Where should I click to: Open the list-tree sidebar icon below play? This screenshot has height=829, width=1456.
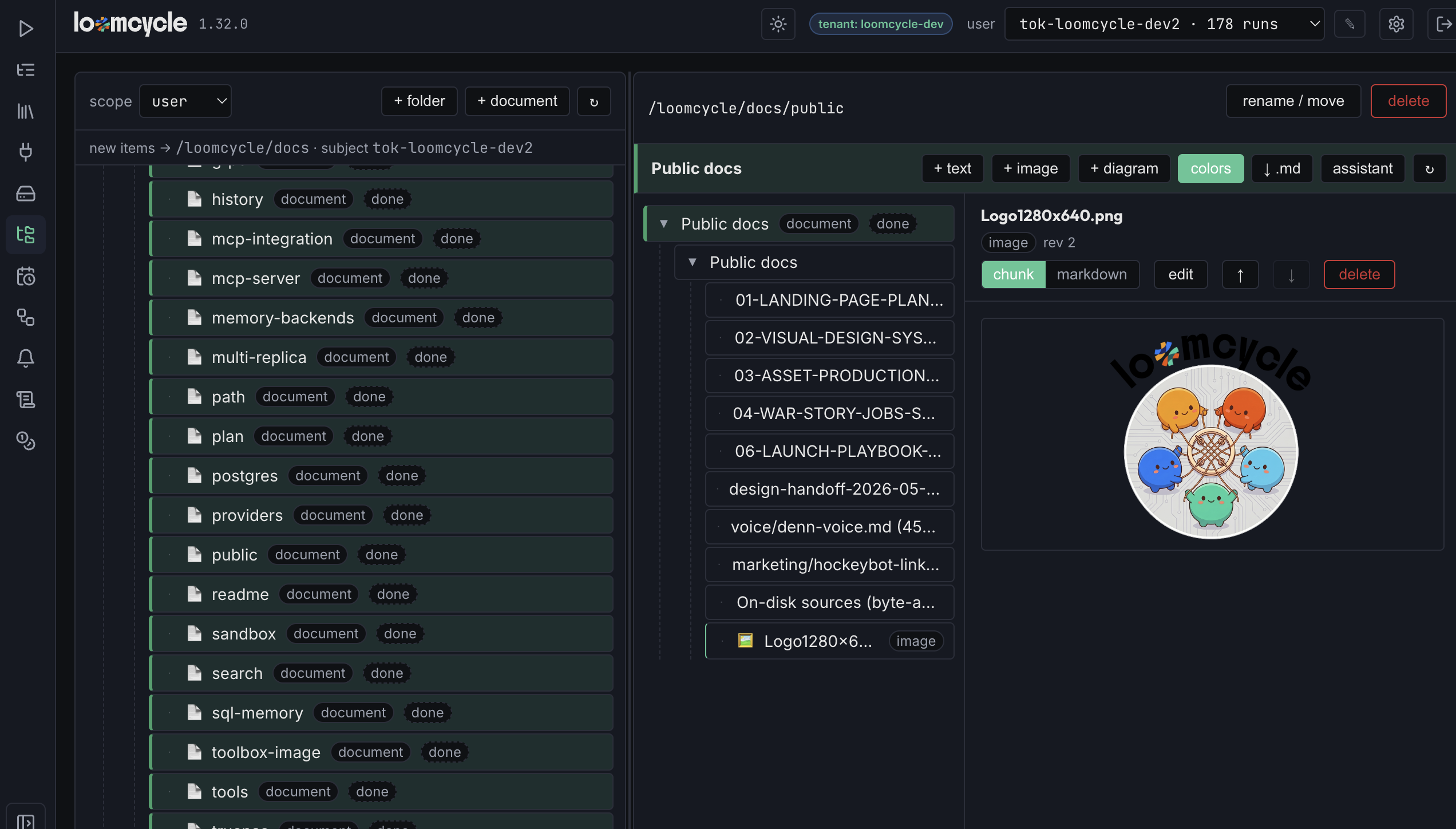(x=26, y=70)
